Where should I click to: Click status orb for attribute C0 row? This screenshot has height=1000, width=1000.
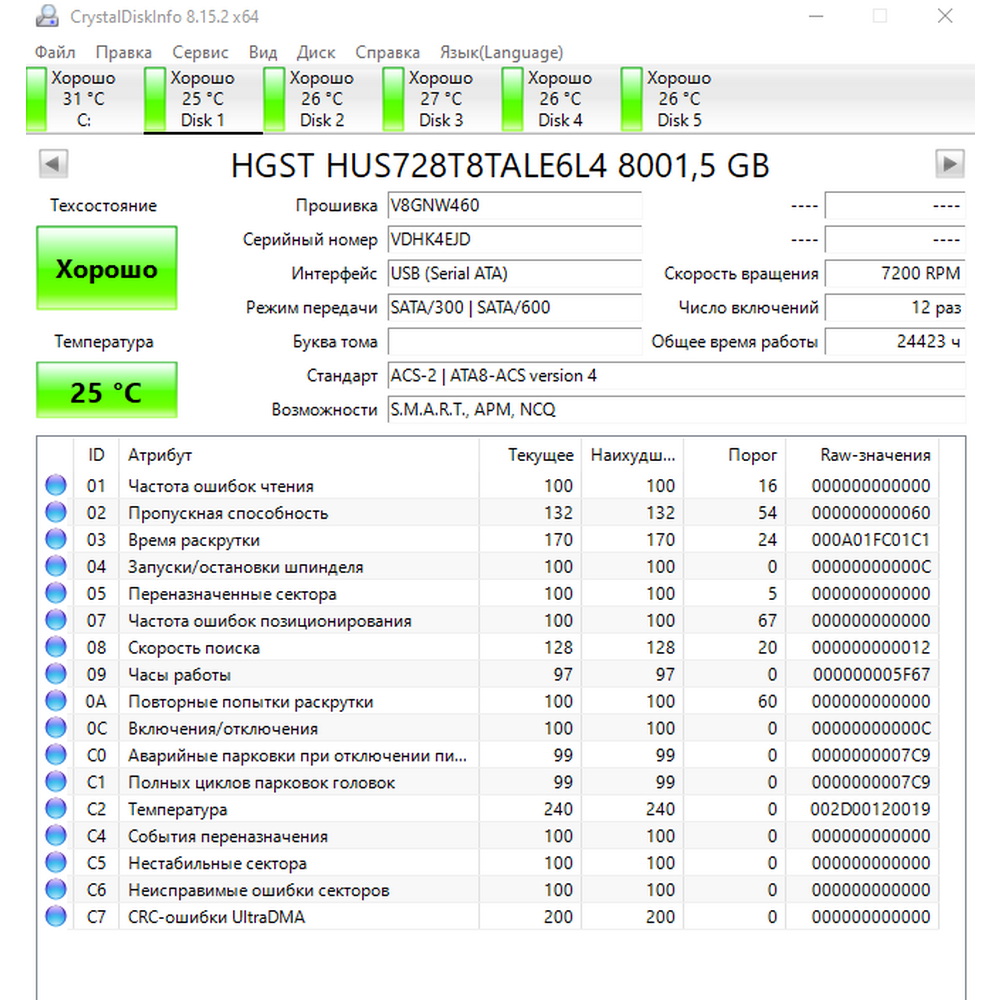[x=56, y=754]
